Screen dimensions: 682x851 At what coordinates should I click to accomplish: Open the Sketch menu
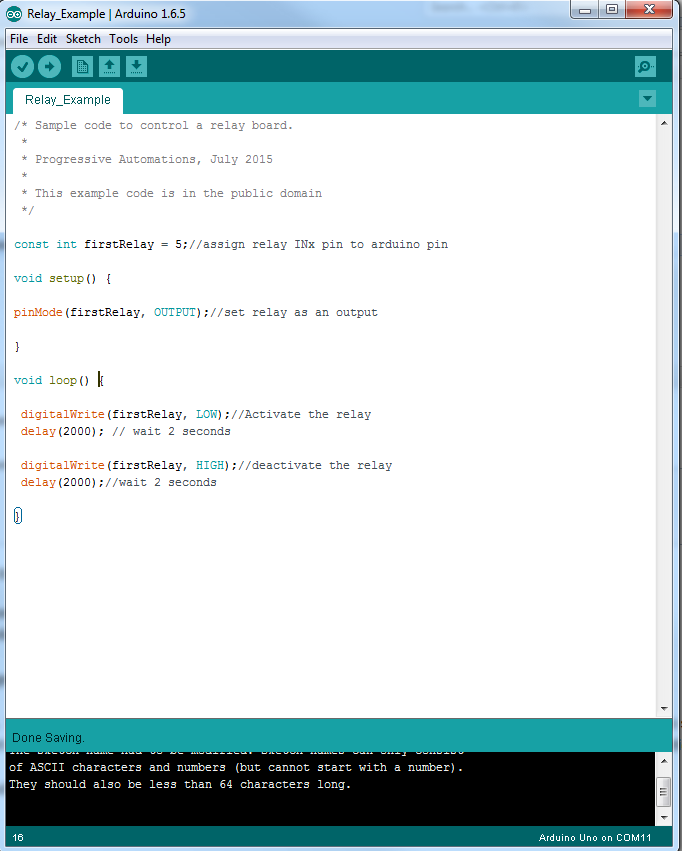coord(83,39)
